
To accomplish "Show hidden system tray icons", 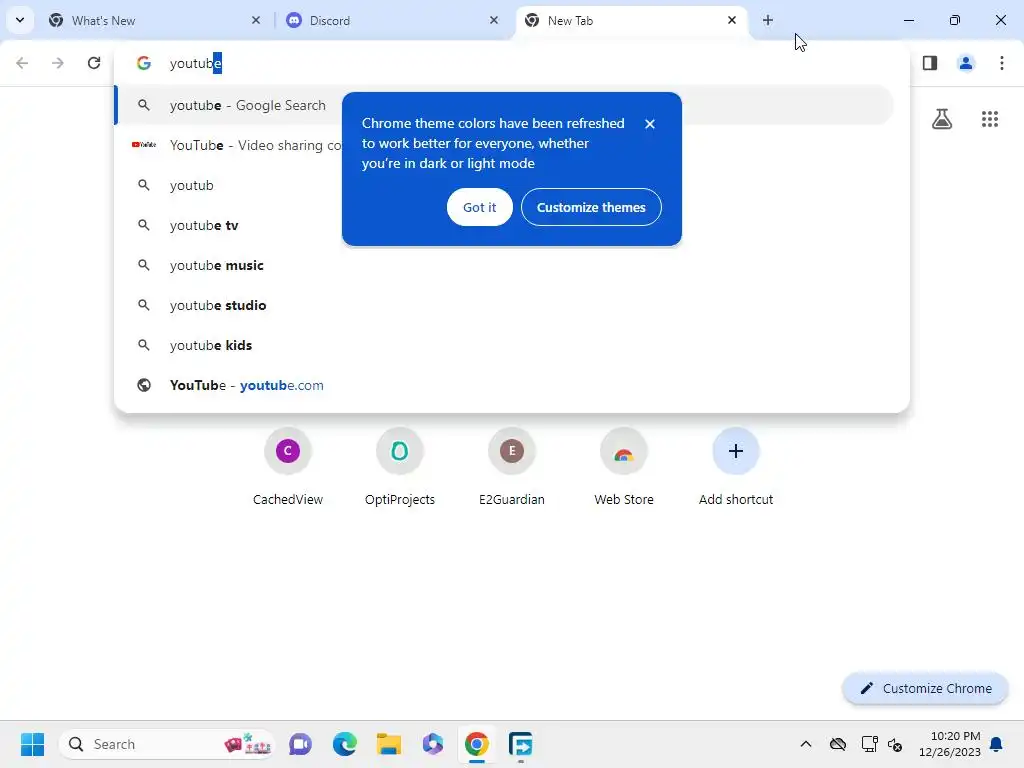I will pos(806,744).
